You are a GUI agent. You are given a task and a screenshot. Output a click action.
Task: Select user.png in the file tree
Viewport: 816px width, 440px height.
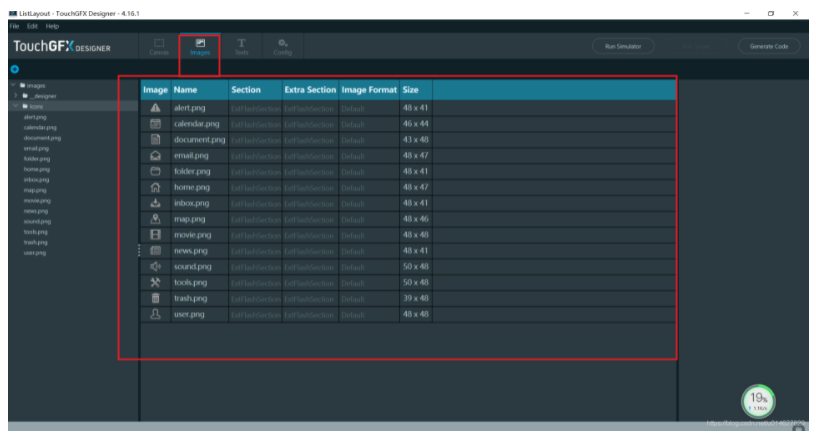34,253
